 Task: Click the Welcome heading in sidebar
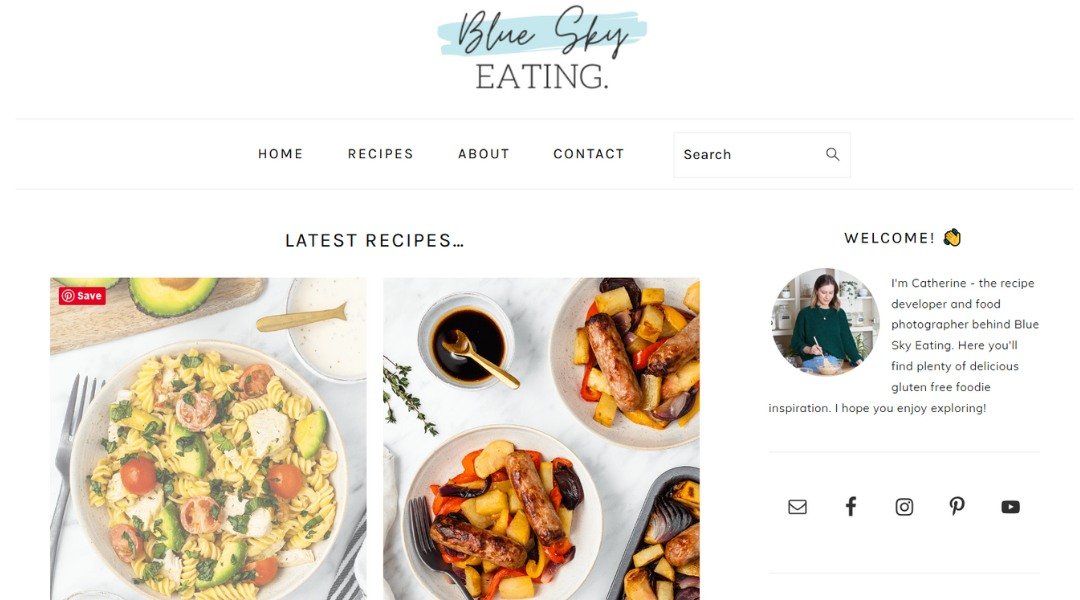(x=889, y=238)
